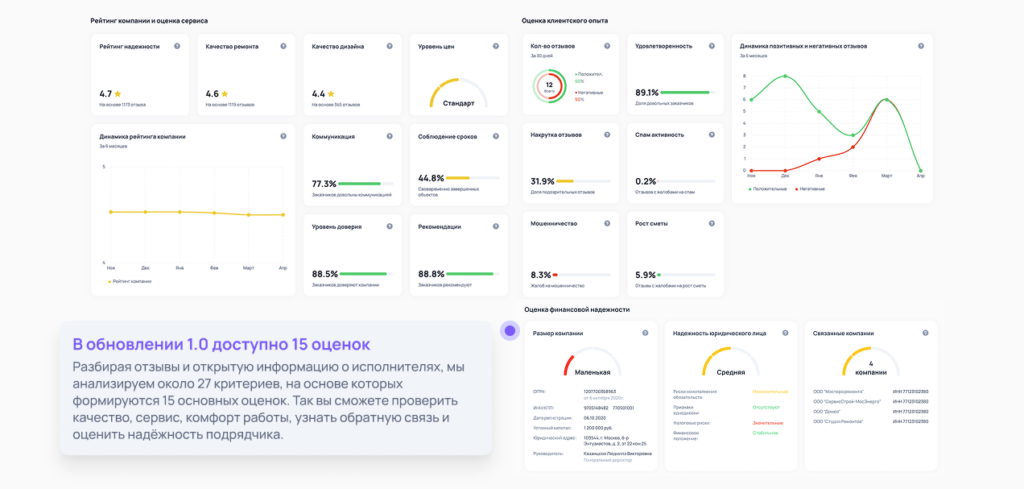Click the Стабильное financial status text

(x=766, y=433)
